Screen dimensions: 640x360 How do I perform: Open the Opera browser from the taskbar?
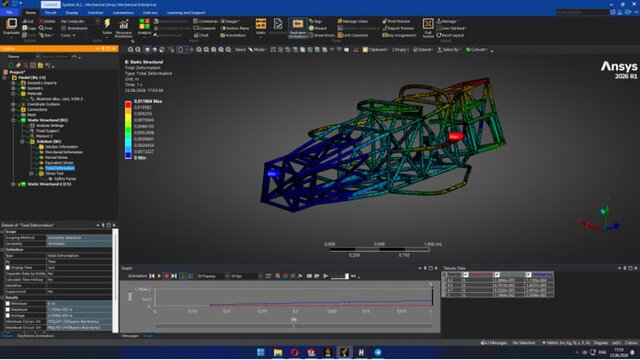[x=295, y=352]
